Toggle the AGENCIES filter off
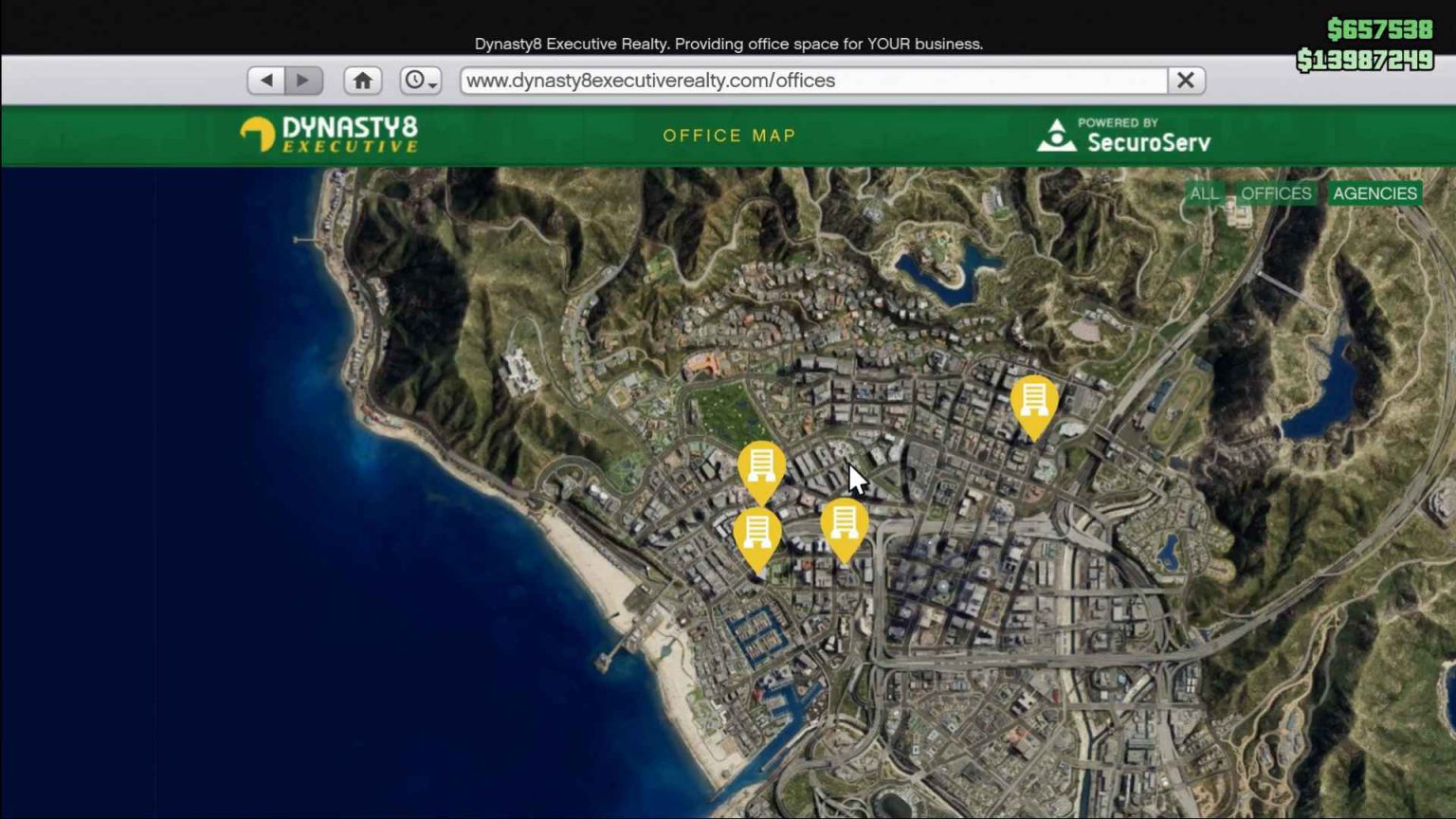 (1374, 192)
